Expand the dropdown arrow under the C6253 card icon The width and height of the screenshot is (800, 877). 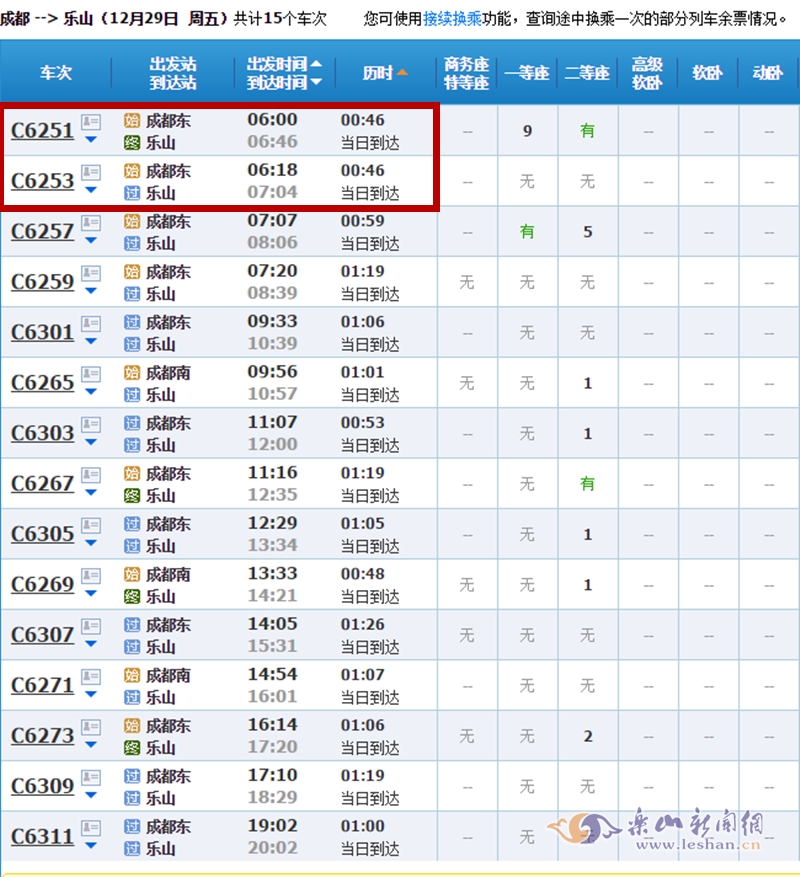(x=91, y=190)
